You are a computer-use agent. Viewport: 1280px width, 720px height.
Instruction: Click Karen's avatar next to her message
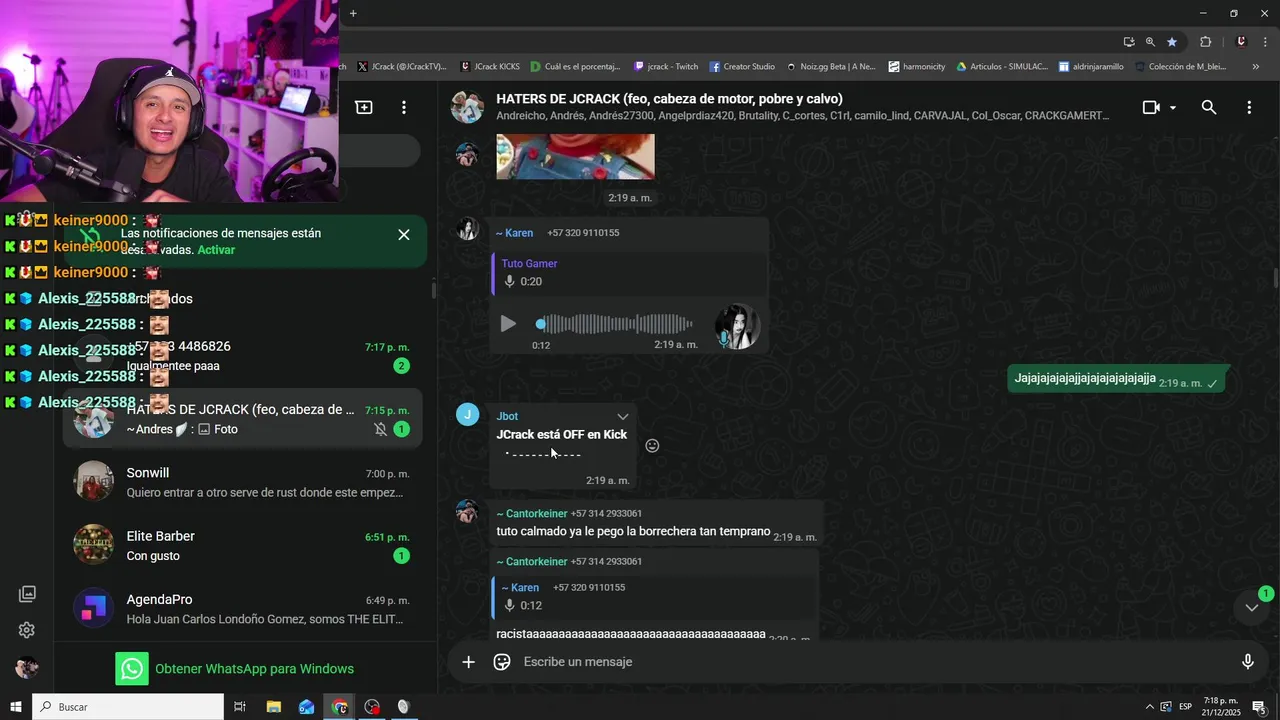coord(467,230)
